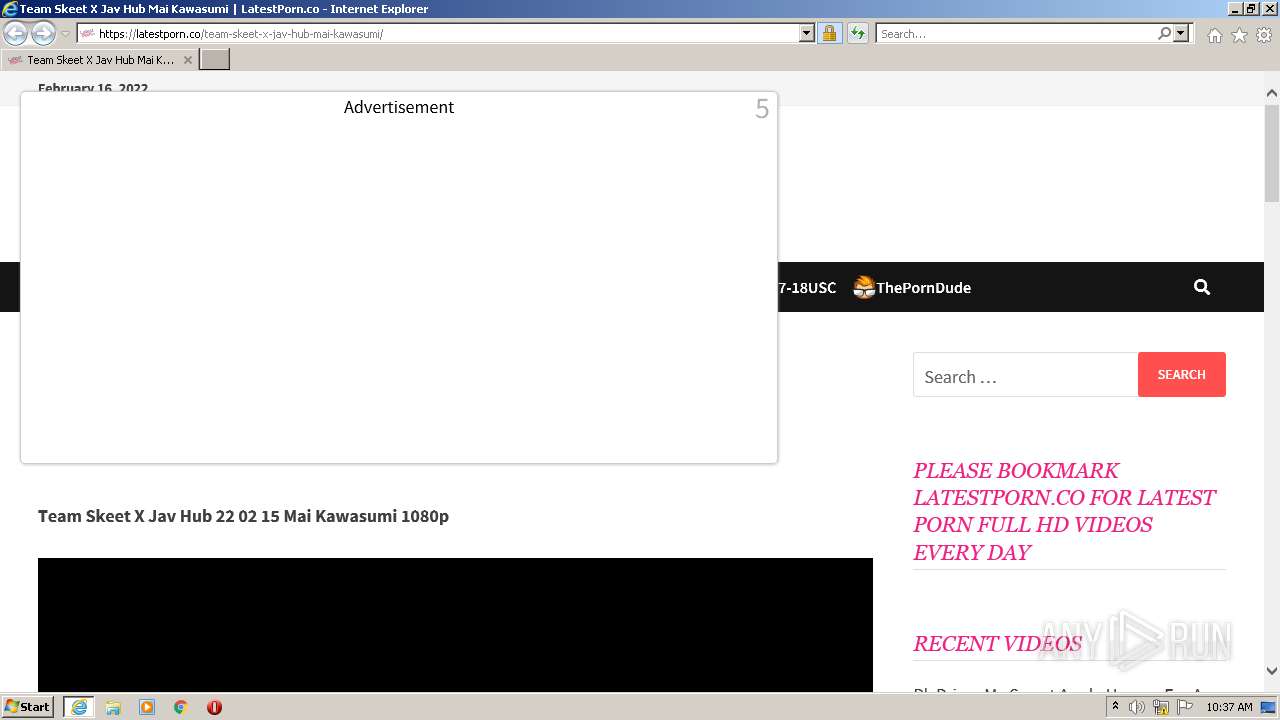Open the ThePornDude navigation link
The height and width of the screenshot is (720, 1280).
(912, 288)
